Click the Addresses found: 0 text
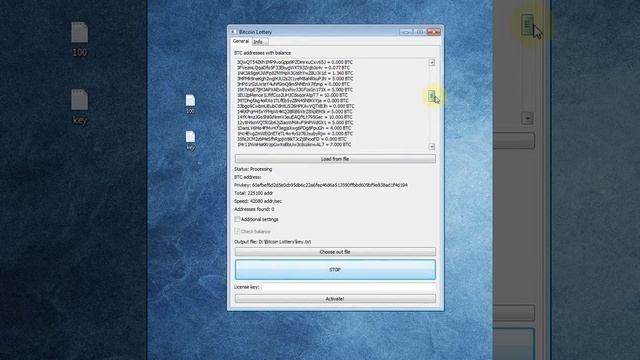Image resolution: width=640 pixels, height=360 pixels. point(254,209)
